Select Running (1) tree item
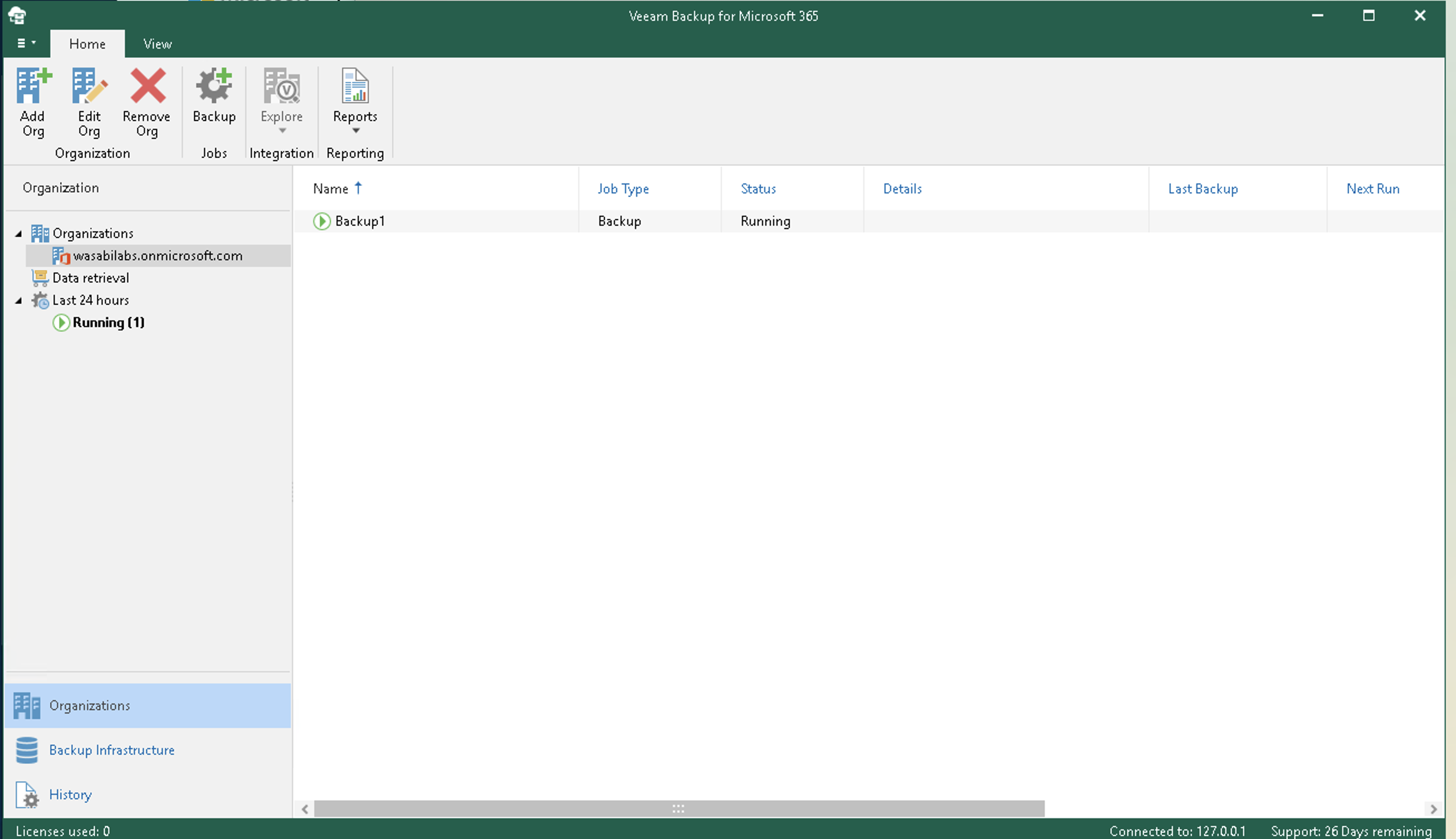The width and height of the screenshot is (1456, 839). 108,323
